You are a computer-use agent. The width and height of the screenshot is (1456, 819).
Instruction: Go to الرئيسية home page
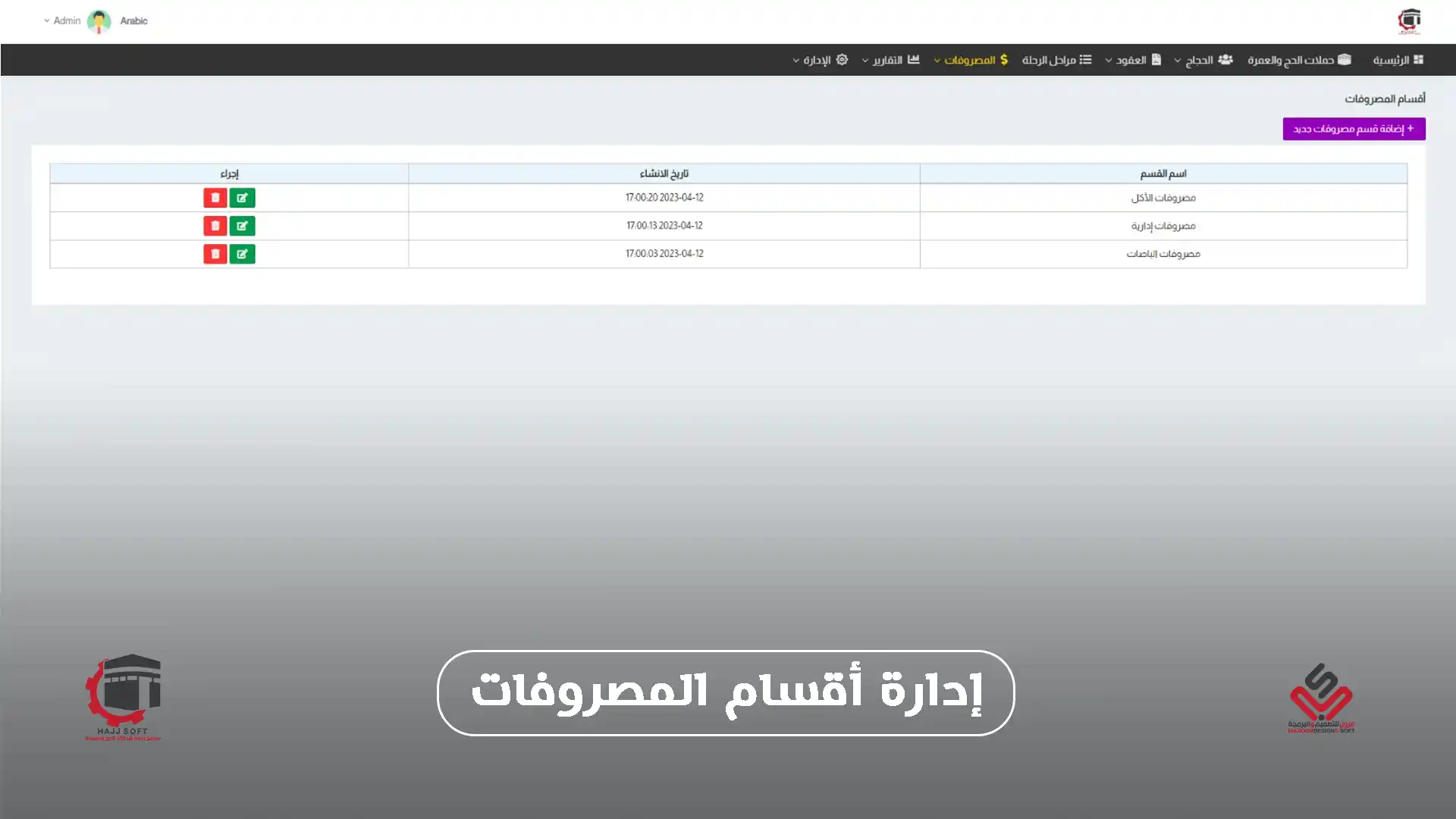[x=1398, y=60]
